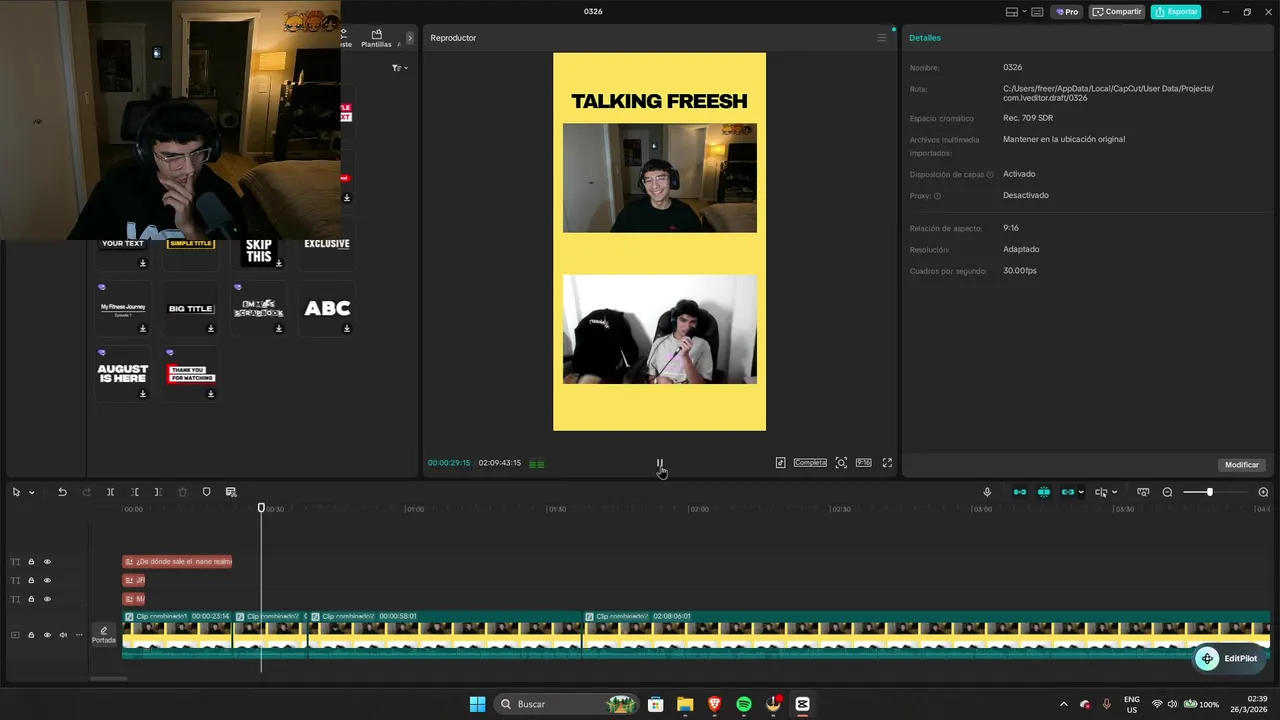The width and height of the screenshot is (1280, 720).
Task: Open the selection tool mode dropdown
Action: click(x=31, y=492)
